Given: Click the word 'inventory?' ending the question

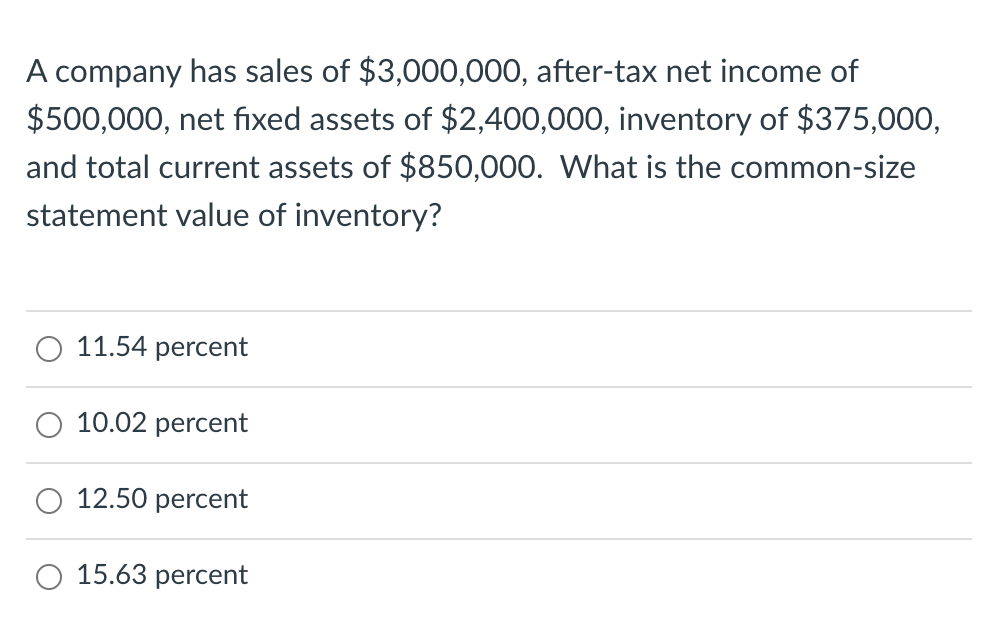Looking at the screenshot, I should [x=368, y=216].
